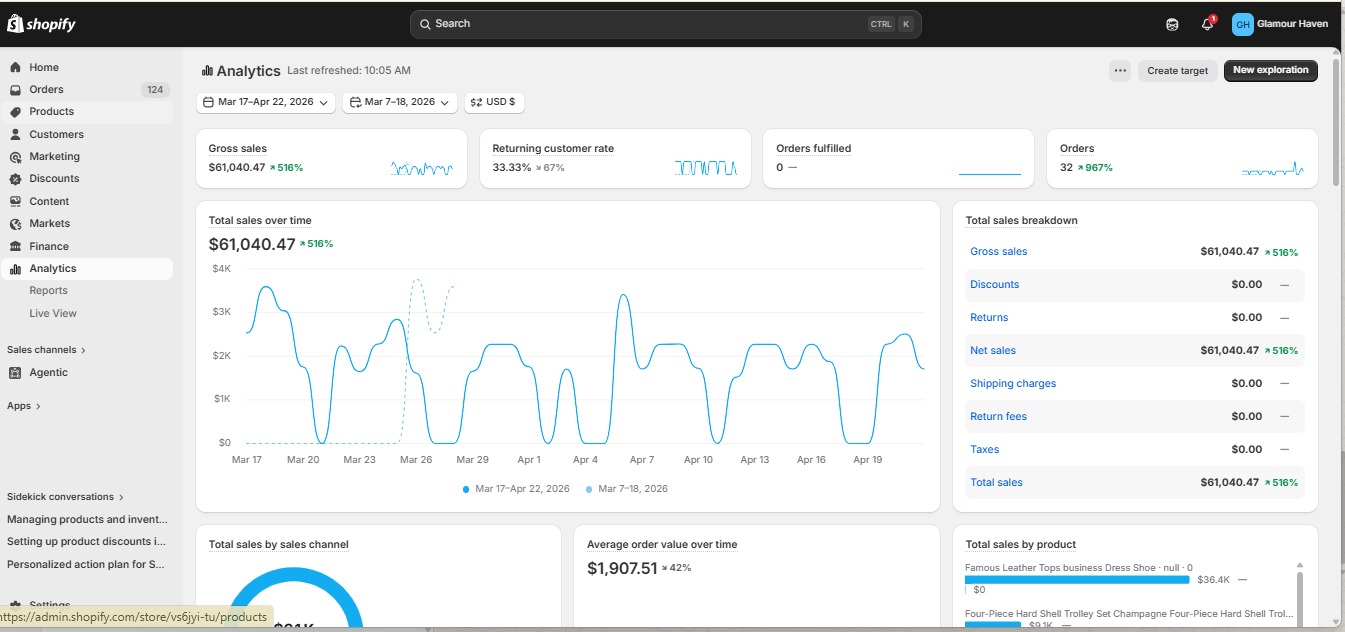Screen dimensions: 1345x632
Task: Click the Finance bank icon
Action: (15, 246)
